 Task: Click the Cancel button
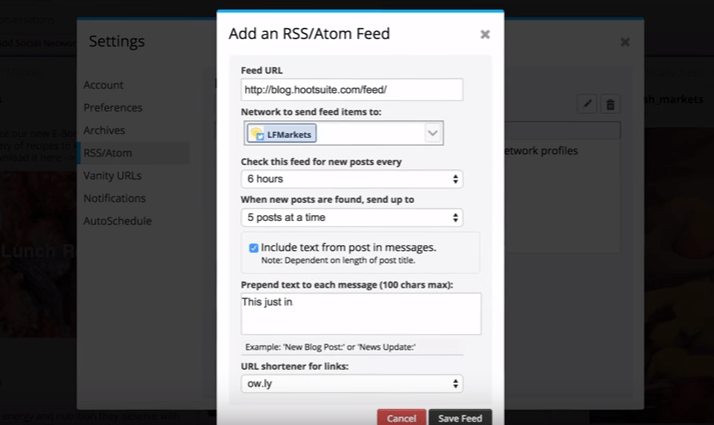pyautogui.click(x=402, y=418)
